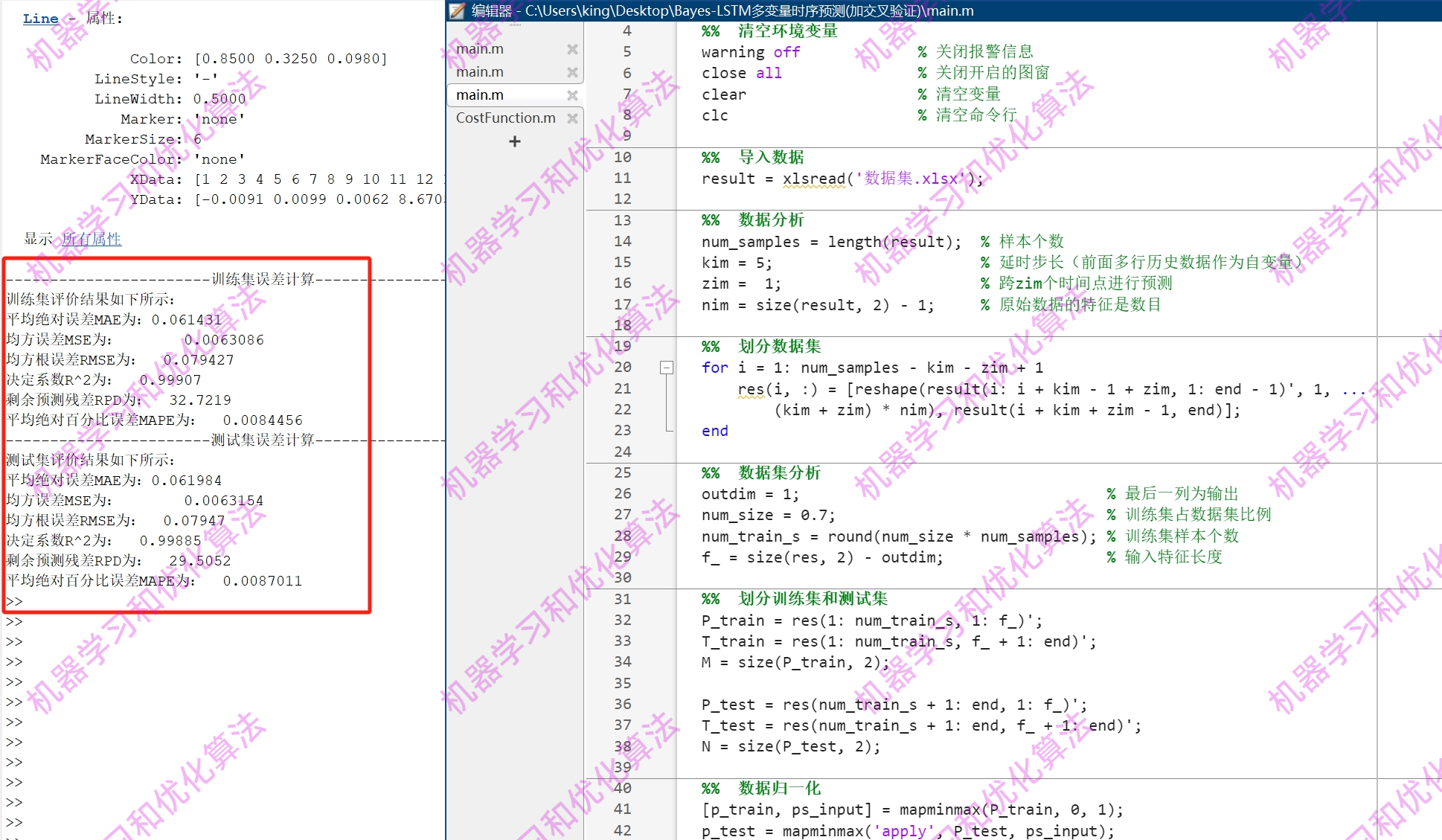1442x840 pixels.
Task: Switch to the CostFunction.m tab
Action: point(504,118)
